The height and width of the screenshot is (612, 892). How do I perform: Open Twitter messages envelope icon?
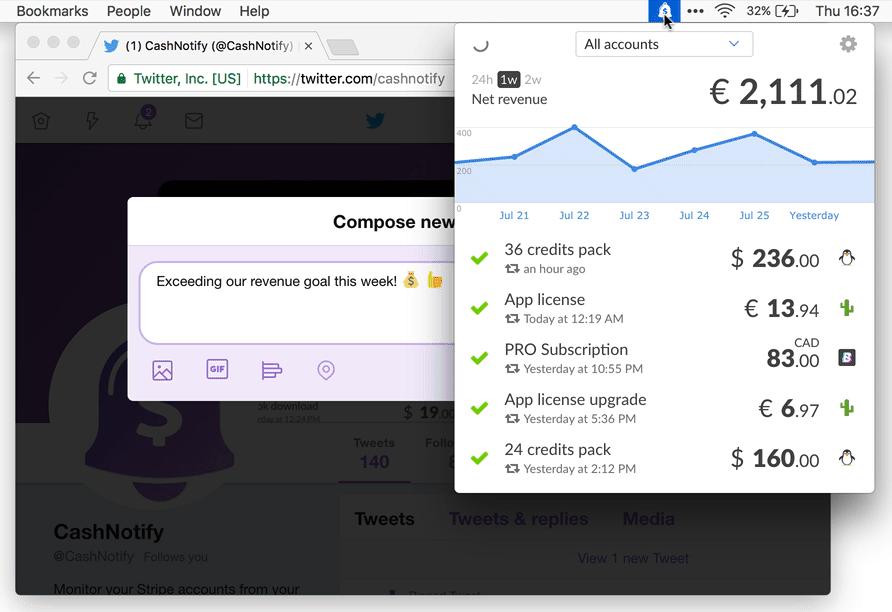point(194,121)
